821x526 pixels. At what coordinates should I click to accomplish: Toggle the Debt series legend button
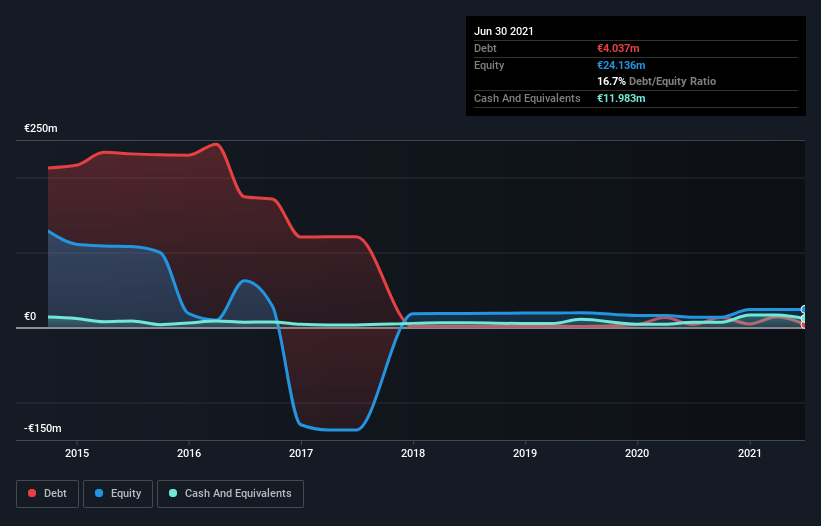coord(47,494)
